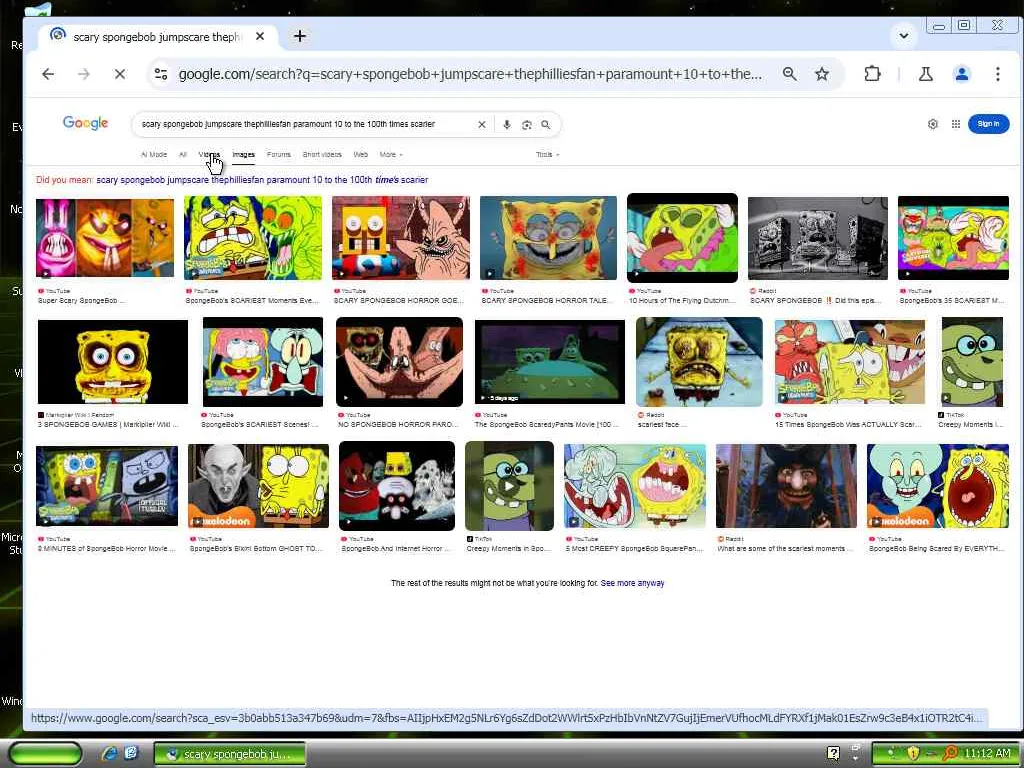Start voice search with the microphone icon
The image size is (1024, 768).
click(x=506, y=124)
